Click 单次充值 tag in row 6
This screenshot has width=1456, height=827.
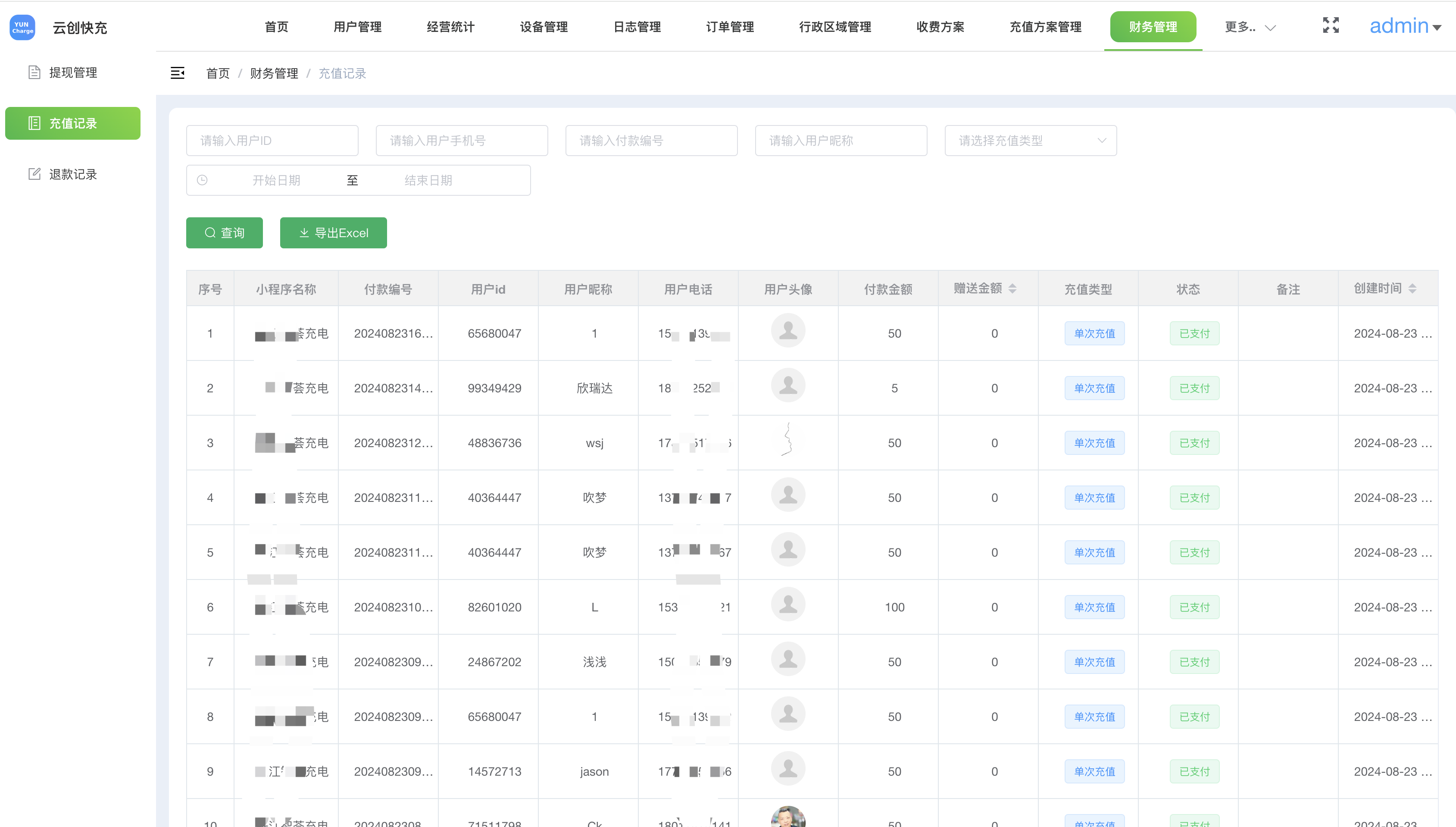[1094, 607]
